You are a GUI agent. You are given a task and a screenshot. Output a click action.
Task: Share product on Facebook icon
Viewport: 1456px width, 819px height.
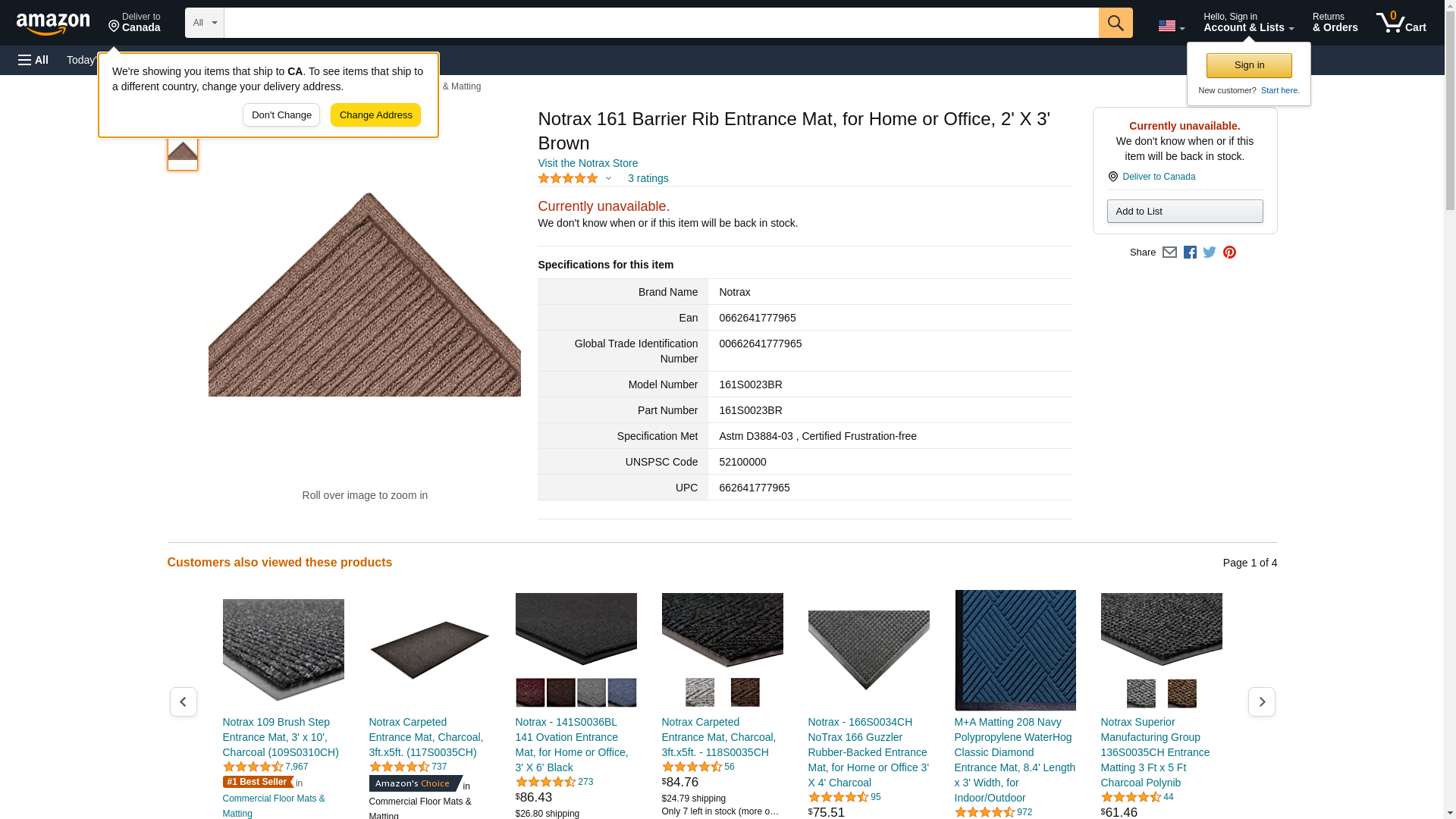pyautogui.click(x=1190, y=253)
